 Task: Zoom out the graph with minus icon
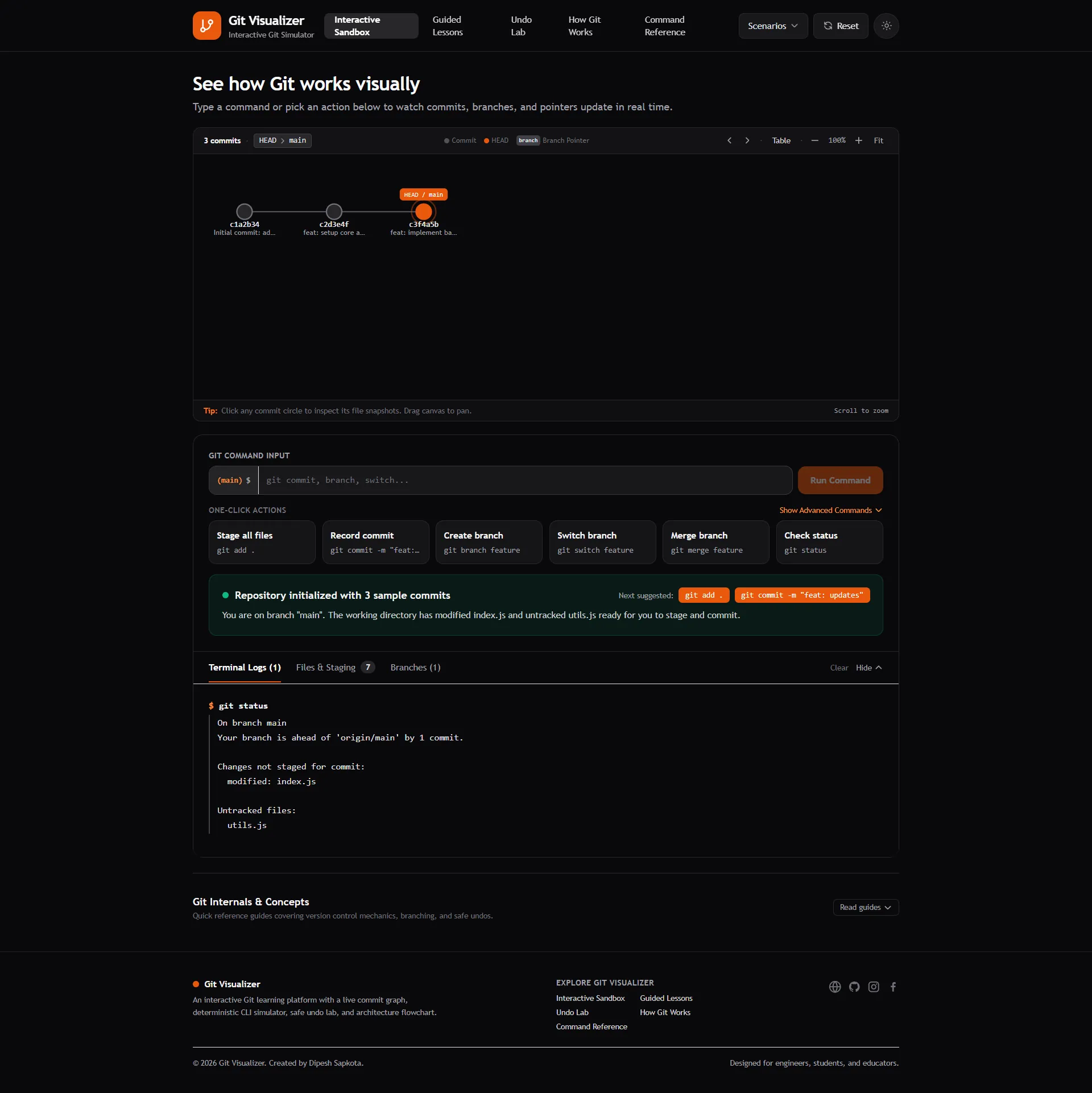pos(814,140)
